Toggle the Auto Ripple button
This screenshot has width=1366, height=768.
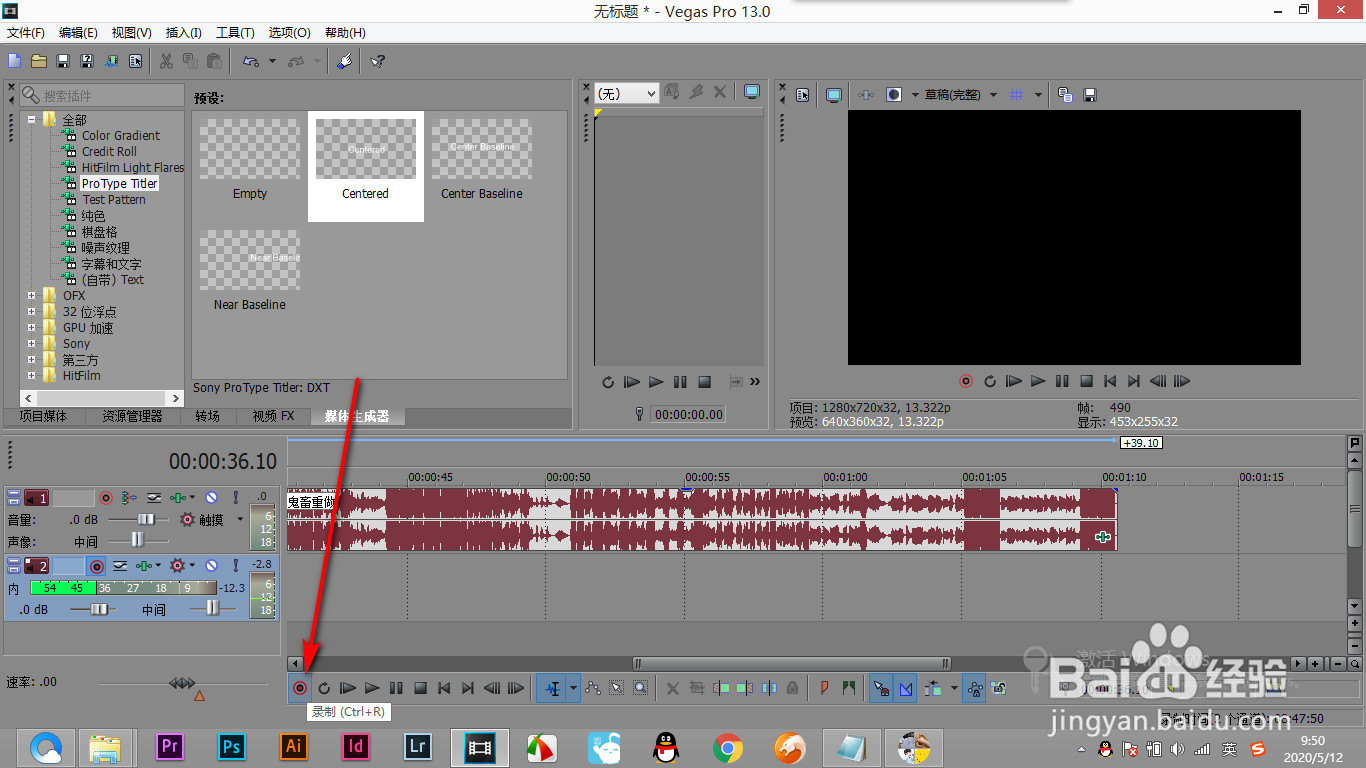tap(933, 688)
